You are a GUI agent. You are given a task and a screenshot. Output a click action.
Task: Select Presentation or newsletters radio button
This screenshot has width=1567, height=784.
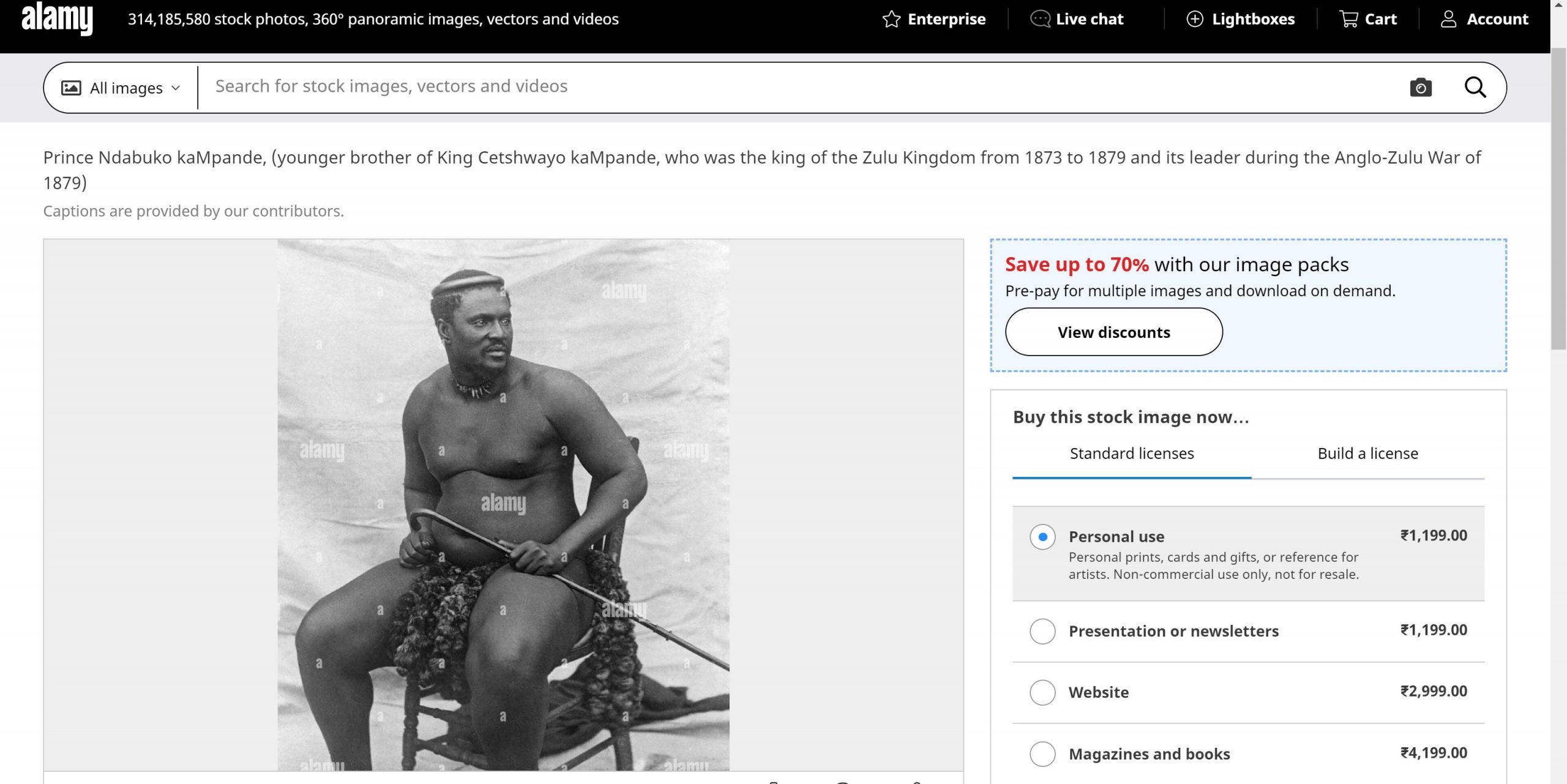1042,631
